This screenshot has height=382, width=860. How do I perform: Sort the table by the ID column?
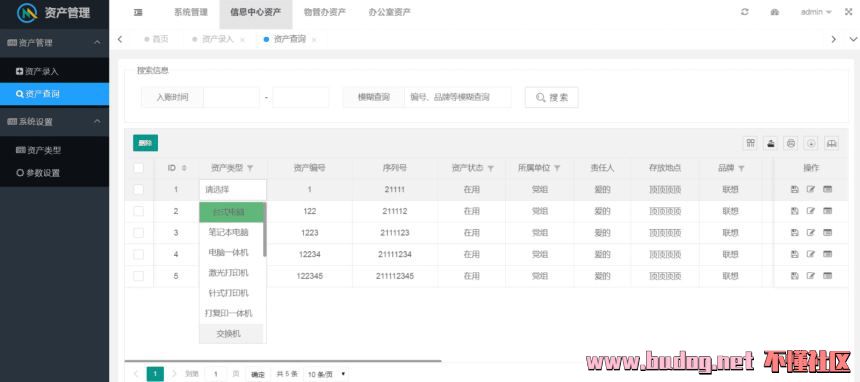click(x=184, y=168)
